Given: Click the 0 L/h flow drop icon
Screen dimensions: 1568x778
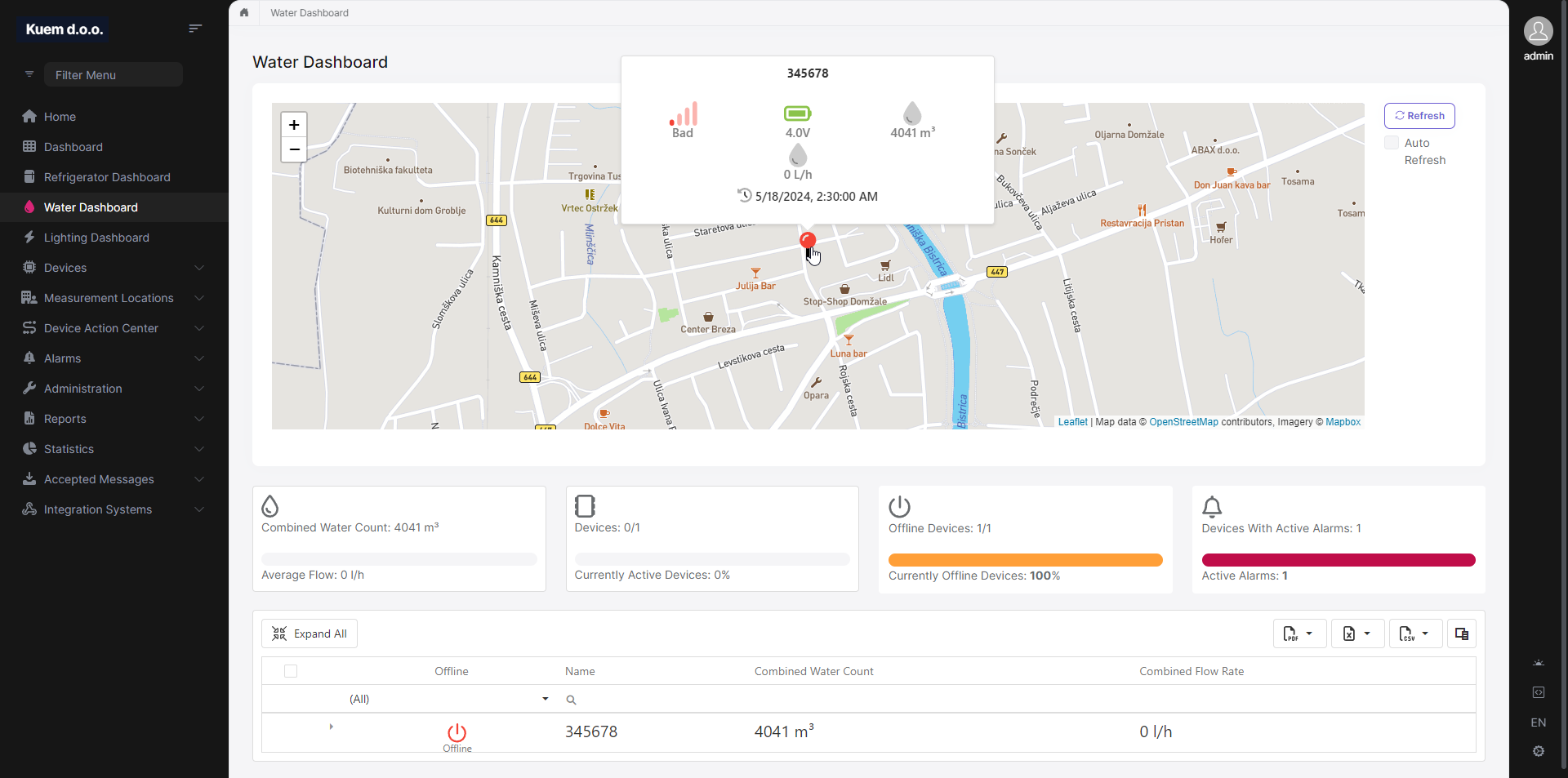Looking at the screenshot, I should pyautogui.click(x=798, y=155).
